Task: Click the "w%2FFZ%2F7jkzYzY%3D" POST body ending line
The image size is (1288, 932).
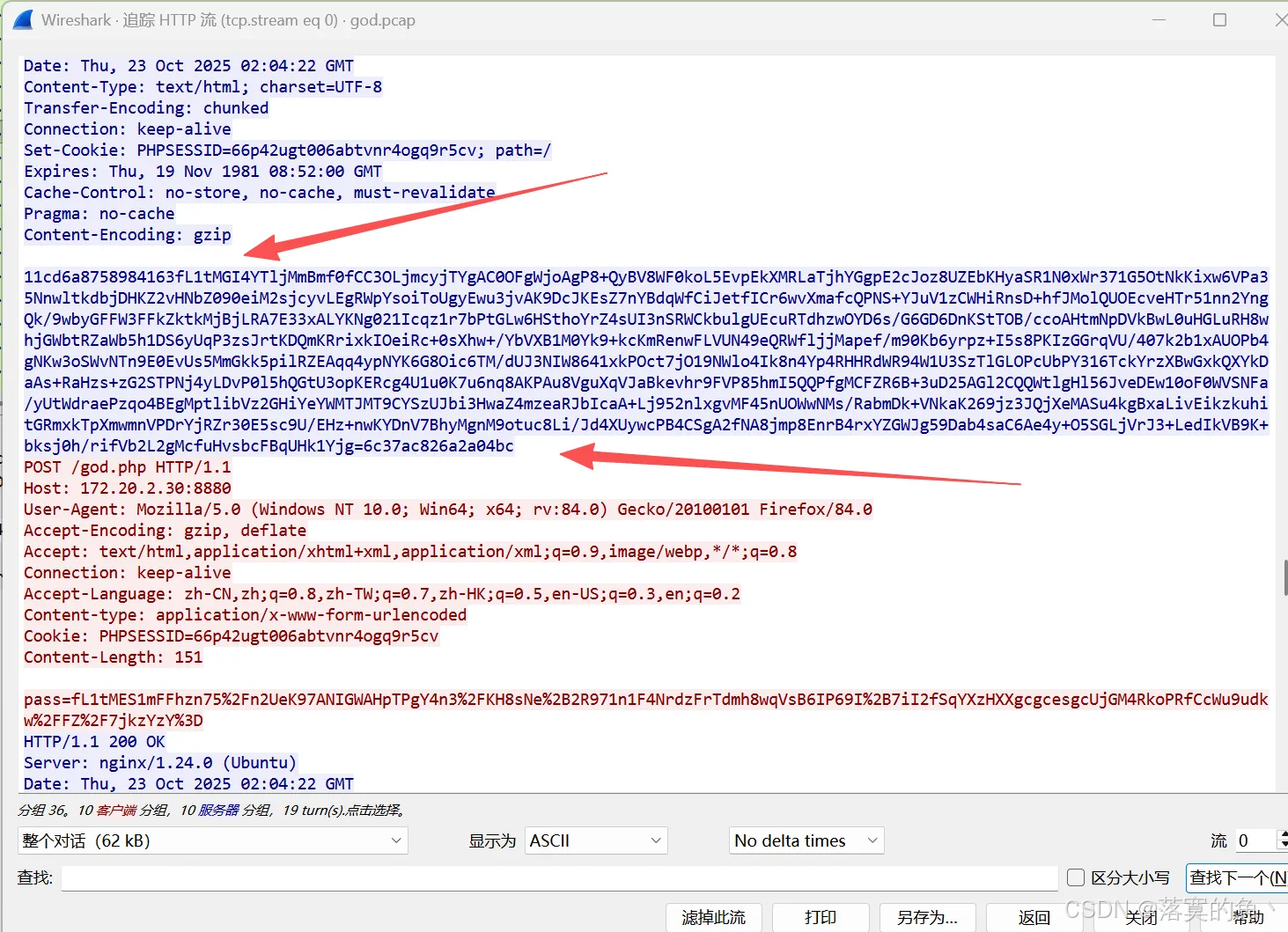Action: point(113,721)
